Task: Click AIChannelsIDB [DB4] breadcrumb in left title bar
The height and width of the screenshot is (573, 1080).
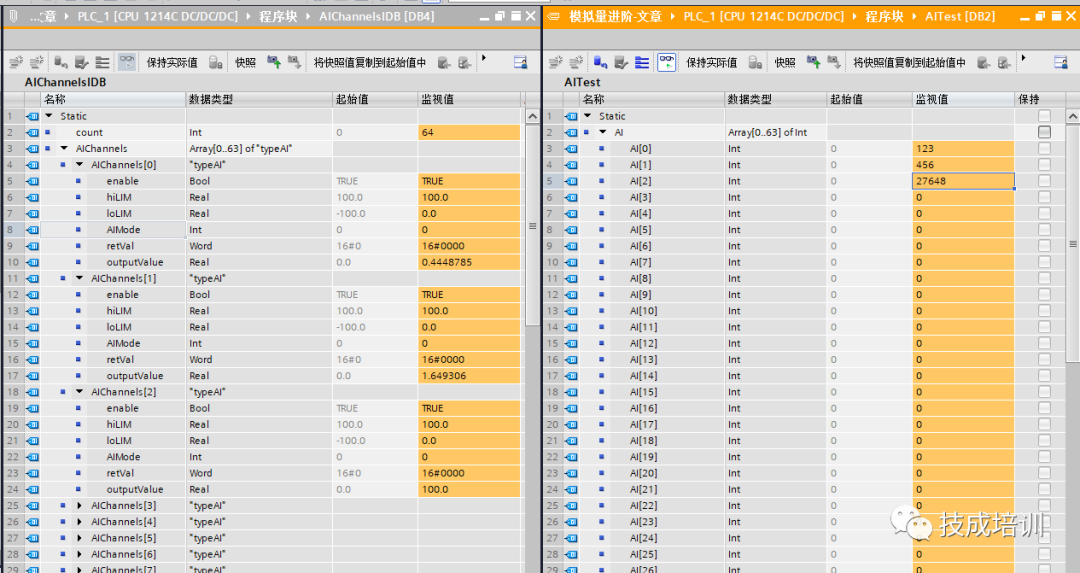Action: pos(377,16)
